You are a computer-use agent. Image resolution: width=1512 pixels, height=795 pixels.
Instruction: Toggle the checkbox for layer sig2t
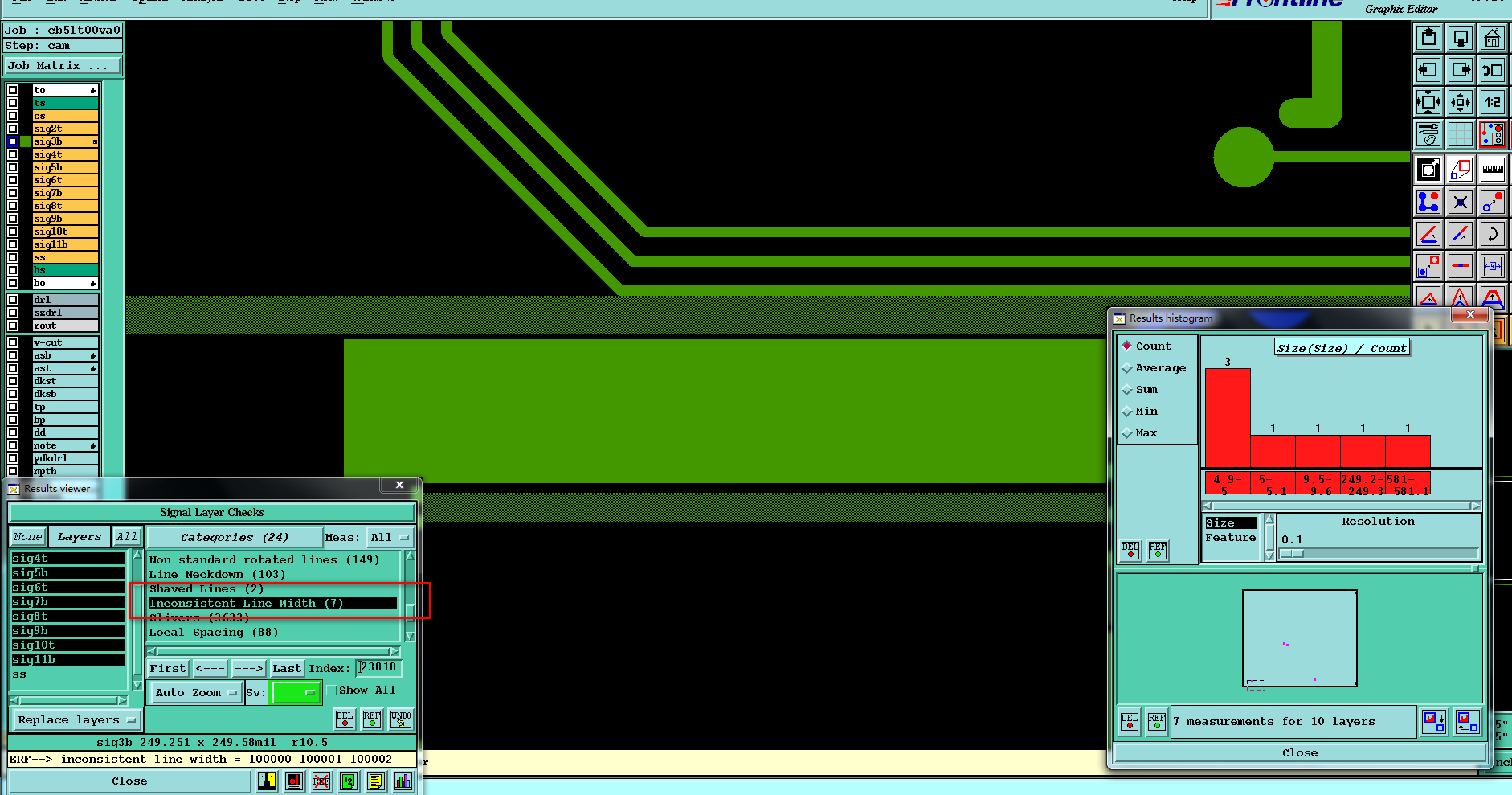coord(13,129)
